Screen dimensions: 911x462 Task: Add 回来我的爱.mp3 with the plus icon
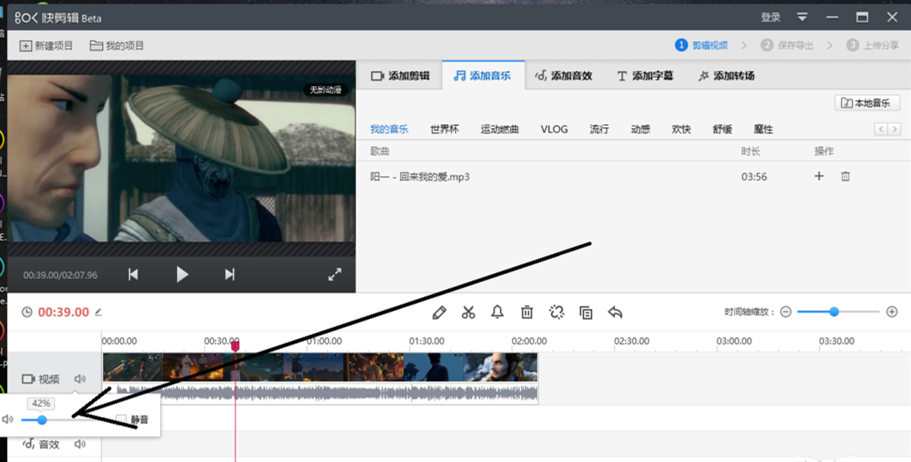click(819, 176)
